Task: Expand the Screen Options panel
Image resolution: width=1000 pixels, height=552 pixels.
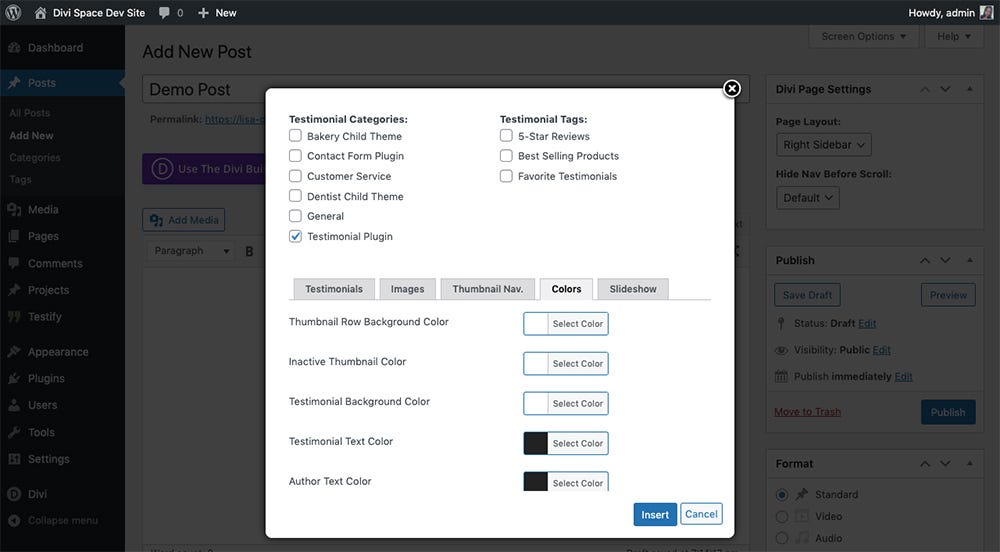Action: pos(864,36)
